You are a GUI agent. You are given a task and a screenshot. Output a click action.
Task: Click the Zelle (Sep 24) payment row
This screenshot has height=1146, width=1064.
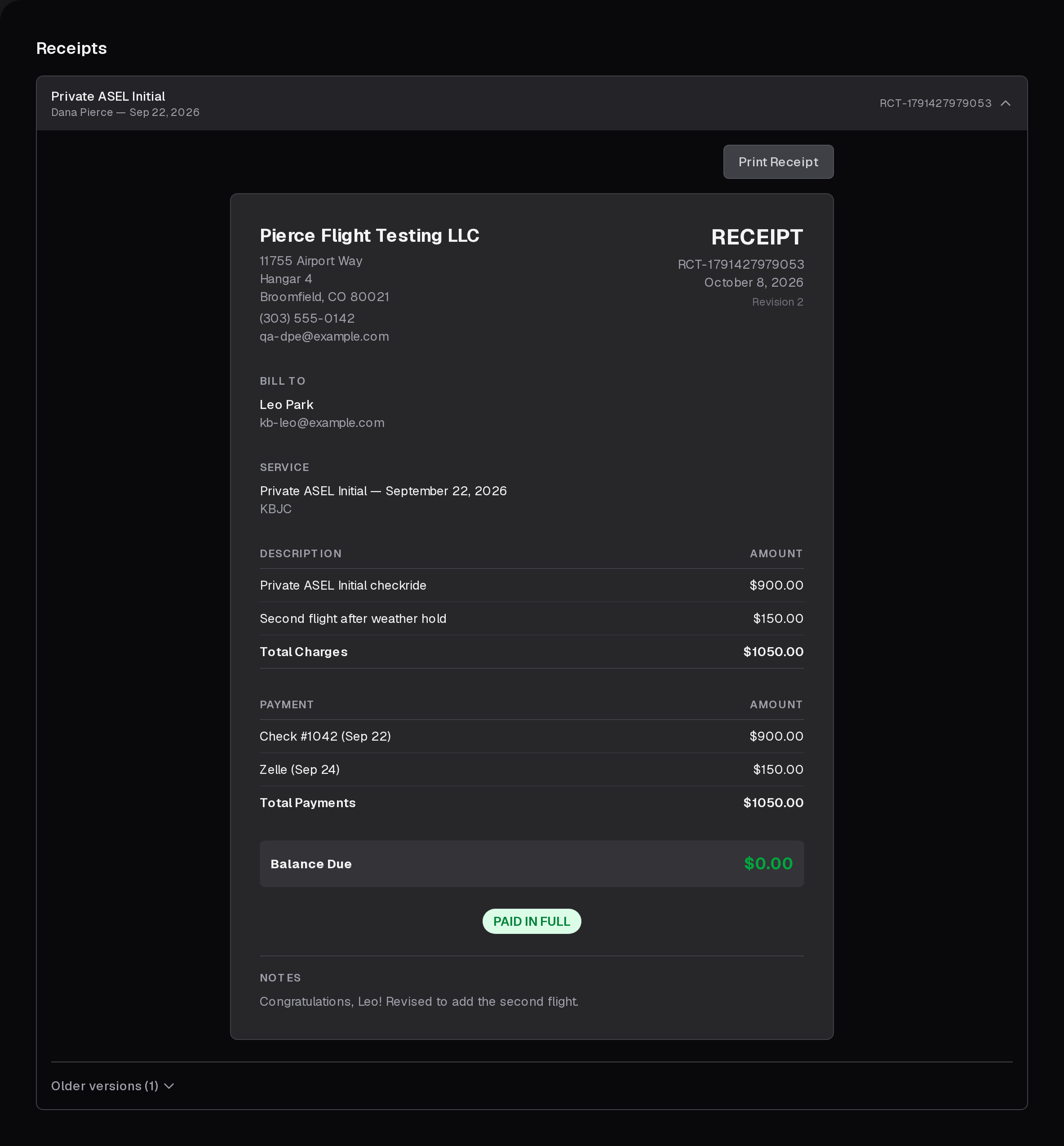(x=532, y=769)
